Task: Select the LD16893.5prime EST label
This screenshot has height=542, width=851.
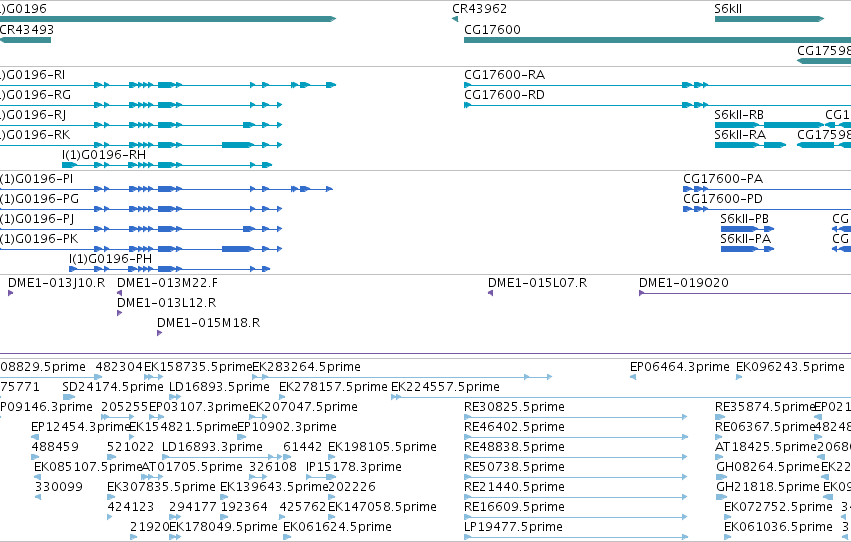Action: [219, 387]
